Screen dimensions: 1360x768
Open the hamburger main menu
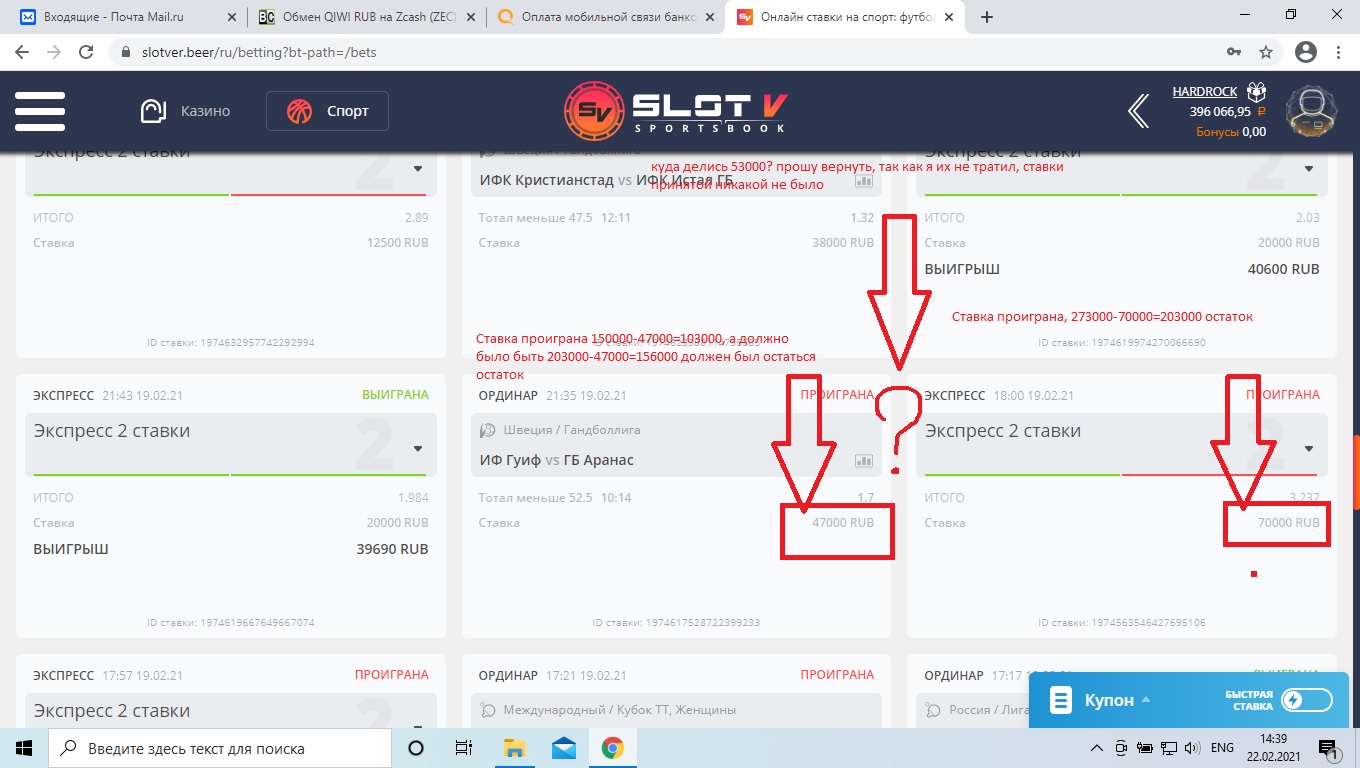click(40, 111)
